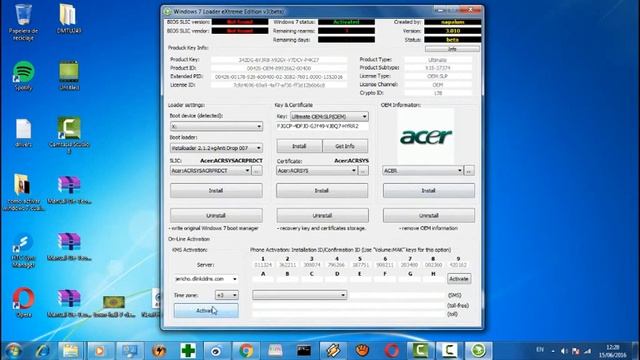Open the OEM Information ACER dropdown
Viewport: 640px width, 360px height.
pos(423,171)
